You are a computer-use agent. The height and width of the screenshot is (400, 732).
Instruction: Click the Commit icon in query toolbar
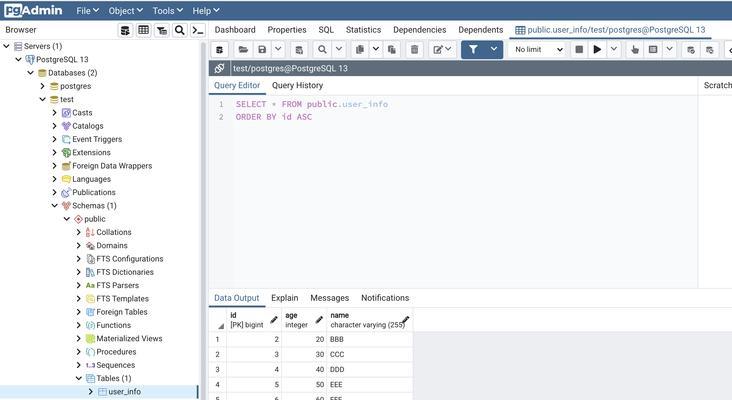tap(691, 49)
